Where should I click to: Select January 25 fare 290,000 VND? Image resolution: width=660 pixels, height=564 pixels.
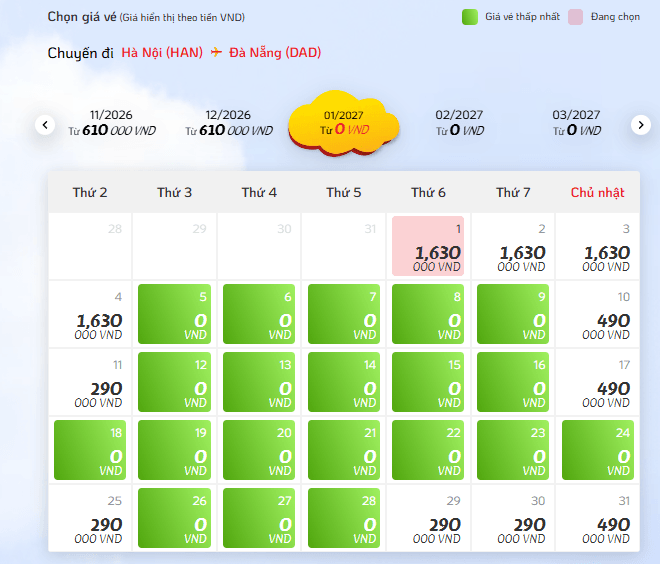(90, 518)
